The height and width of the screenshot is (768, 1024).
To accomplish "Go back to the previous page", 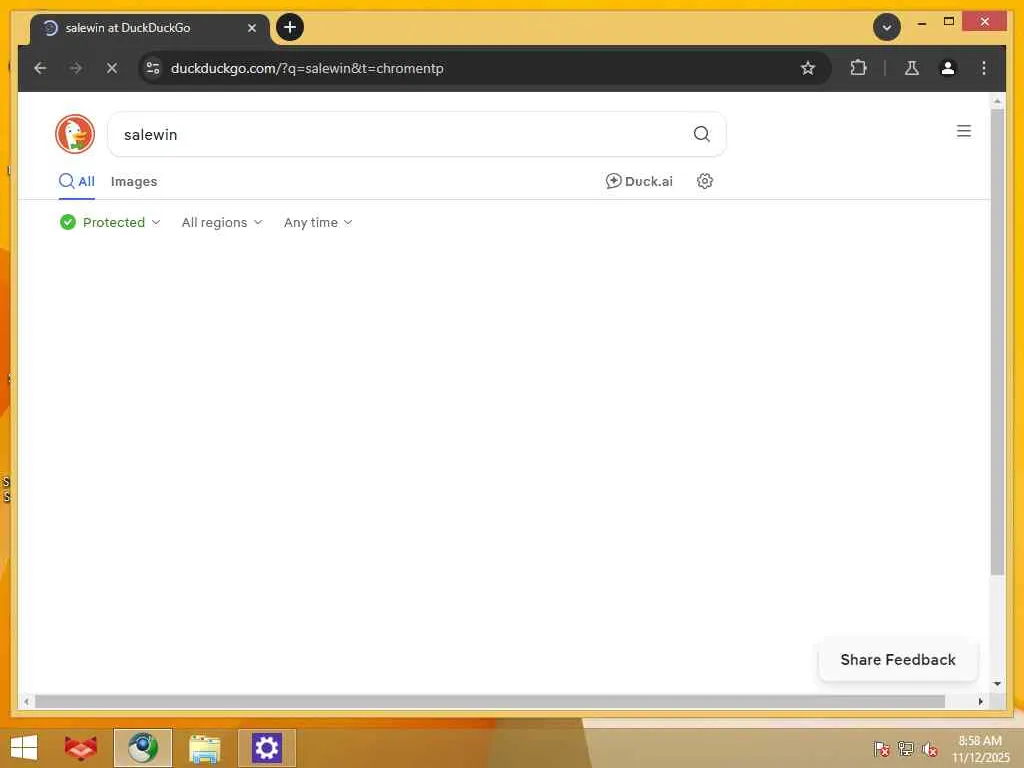I will pos(40,68).
